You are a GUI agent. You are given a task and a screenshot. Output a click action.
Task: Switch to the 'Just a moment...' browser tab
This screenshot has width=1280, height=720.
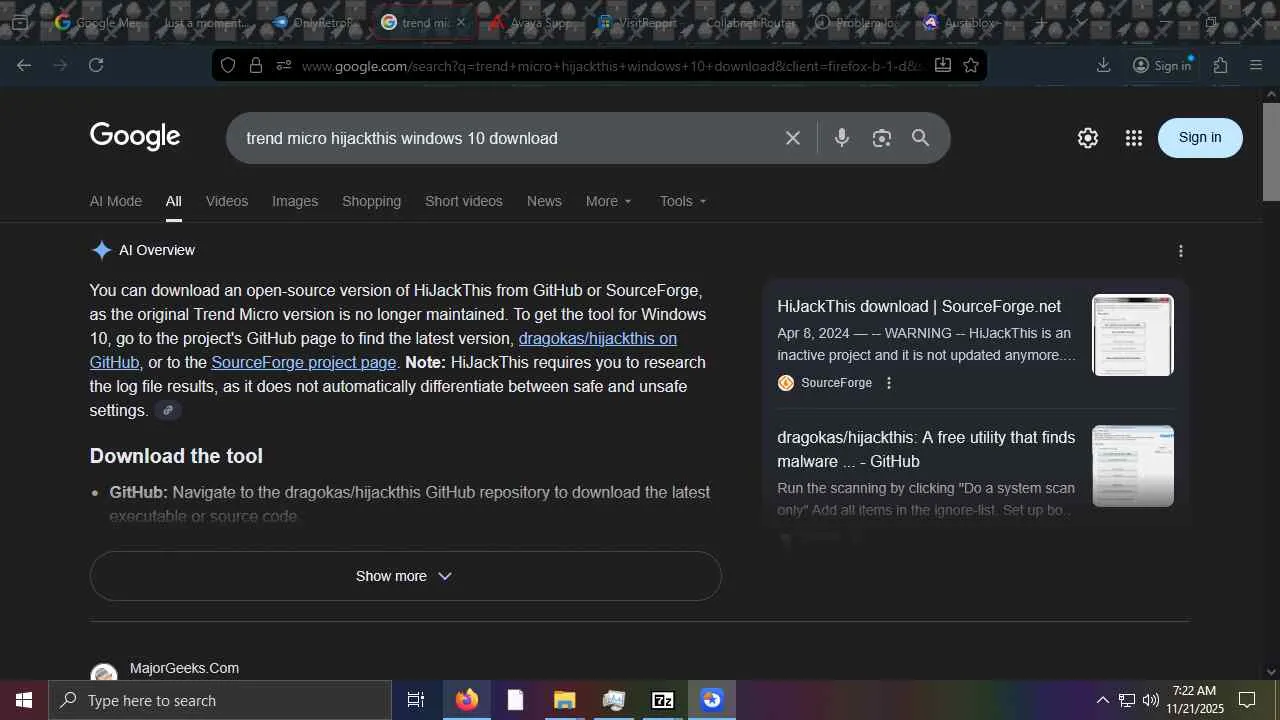tap(205, 22)
